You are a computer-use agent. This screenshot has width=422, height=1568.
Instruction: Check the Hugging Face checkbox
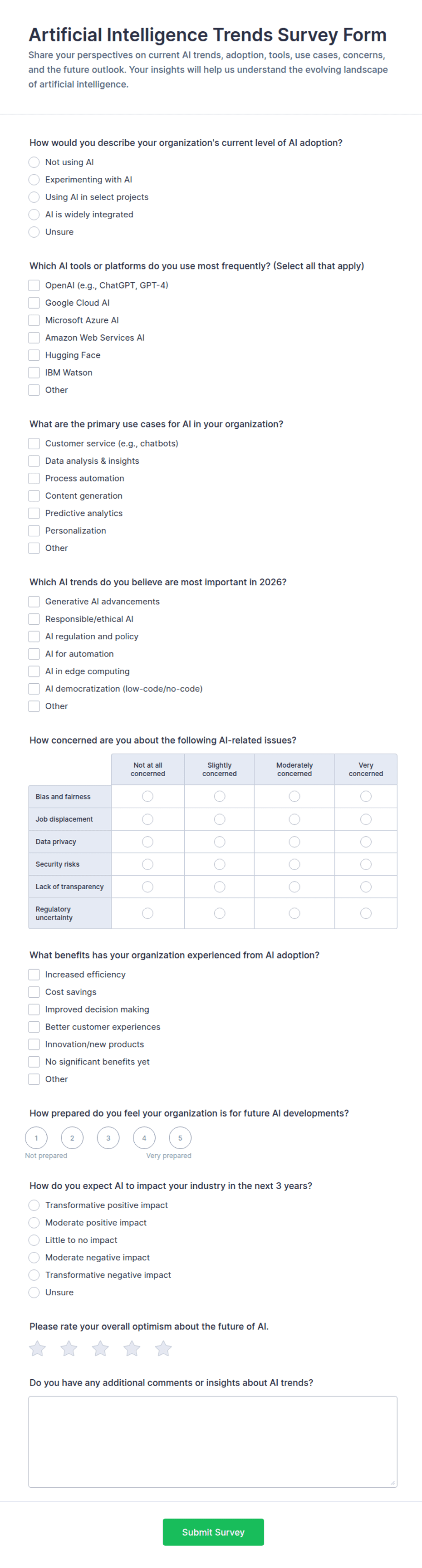tap(34, 355)
